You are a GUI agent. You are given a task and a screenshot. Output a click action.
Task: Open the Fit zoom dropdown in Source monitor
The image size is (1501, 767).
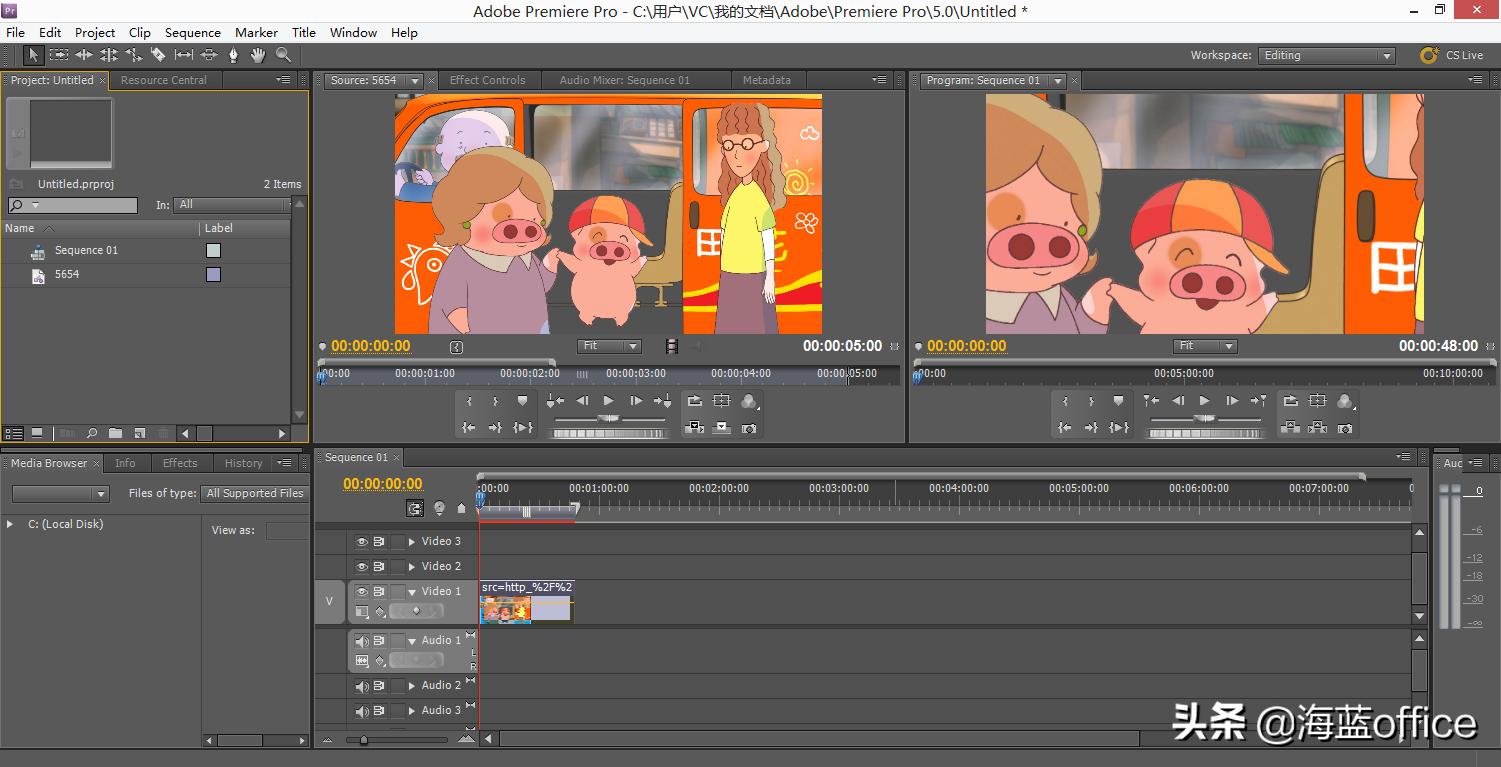(x=609, y=346)
